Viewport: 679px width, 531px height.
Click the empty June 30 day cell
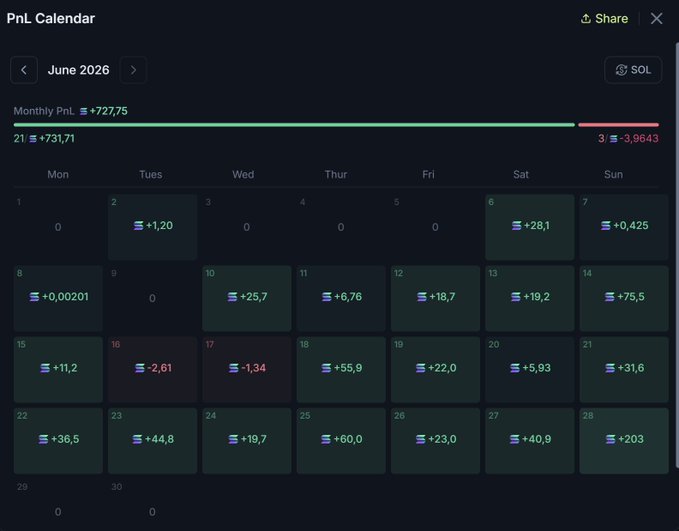tap(152, 505)
